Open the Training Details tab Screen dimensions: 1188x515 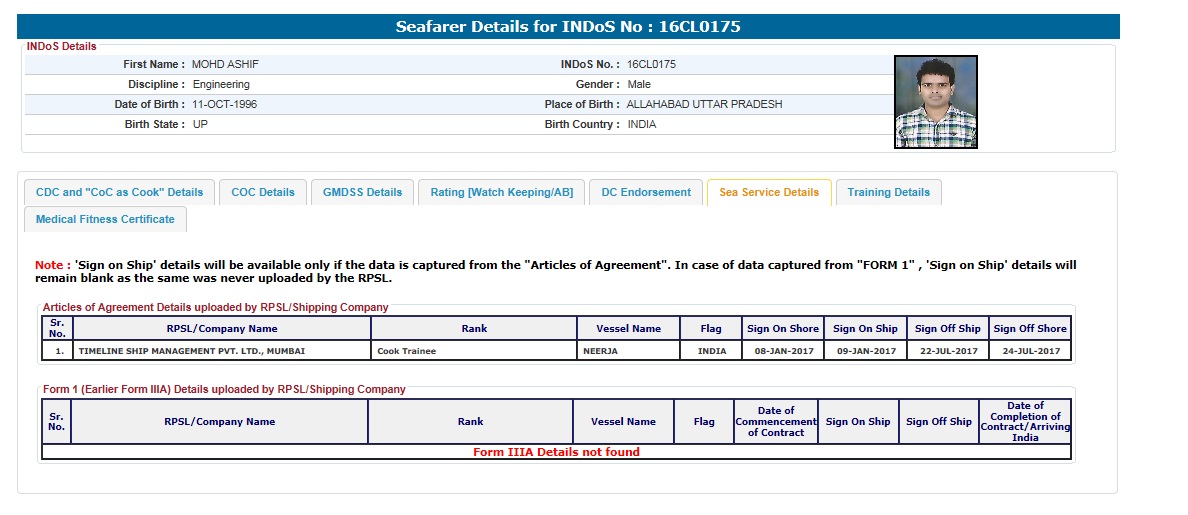point(888,192)
